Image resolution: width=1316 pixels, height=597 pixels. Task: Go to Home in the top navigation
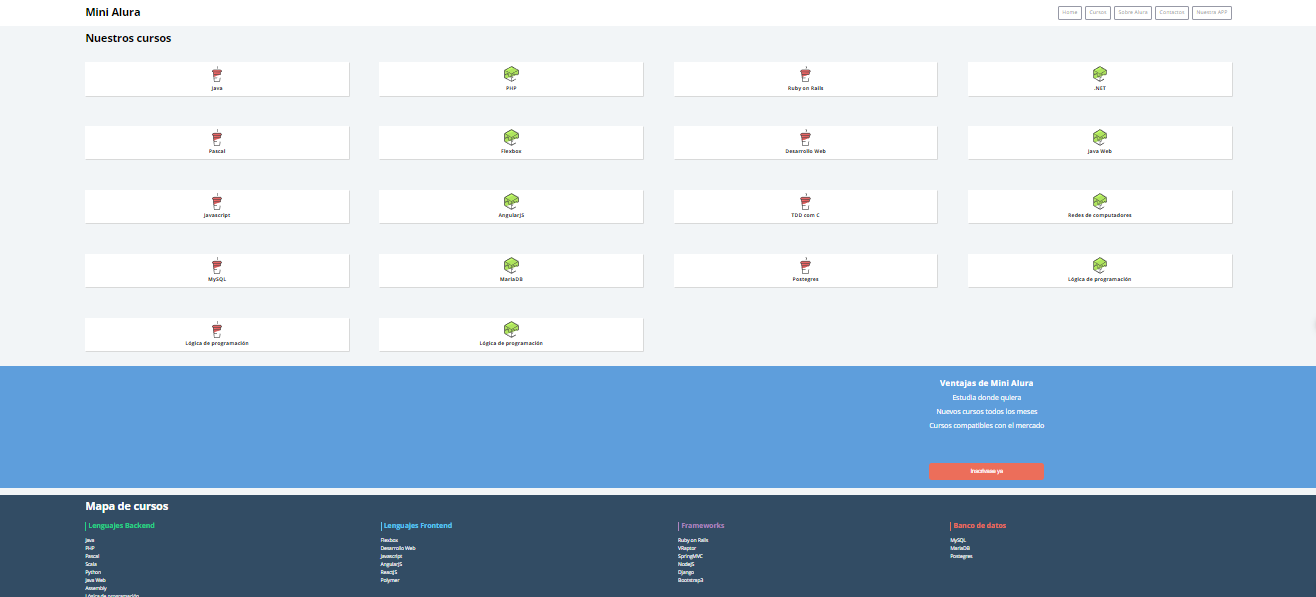[1070, 13]
